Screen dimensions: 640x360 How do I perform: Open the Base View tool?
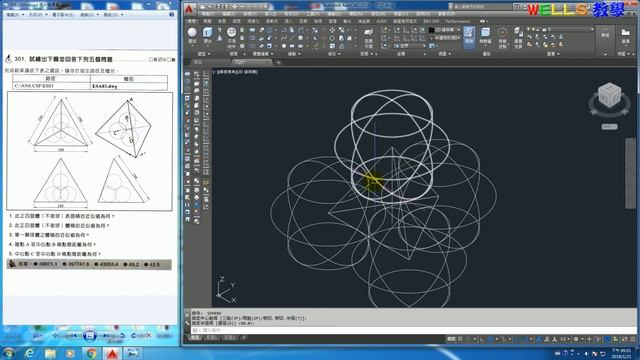[x=625, y=36]
